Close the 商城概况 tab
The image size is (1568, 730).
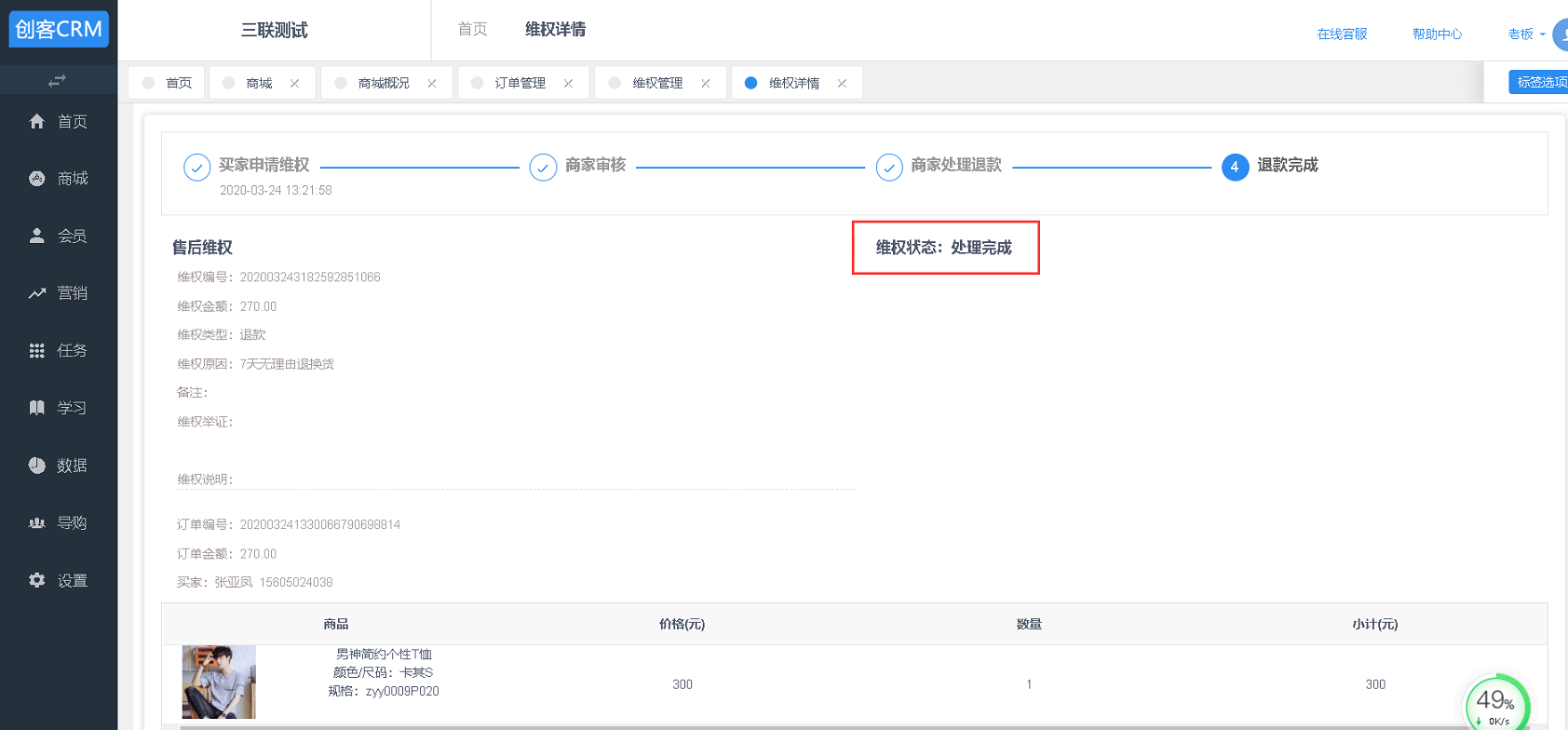pos(432,83)
